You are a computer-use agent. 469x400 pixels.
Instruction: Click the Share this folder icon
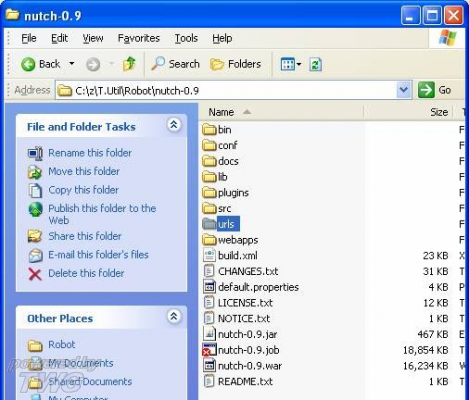click(35, 236)
